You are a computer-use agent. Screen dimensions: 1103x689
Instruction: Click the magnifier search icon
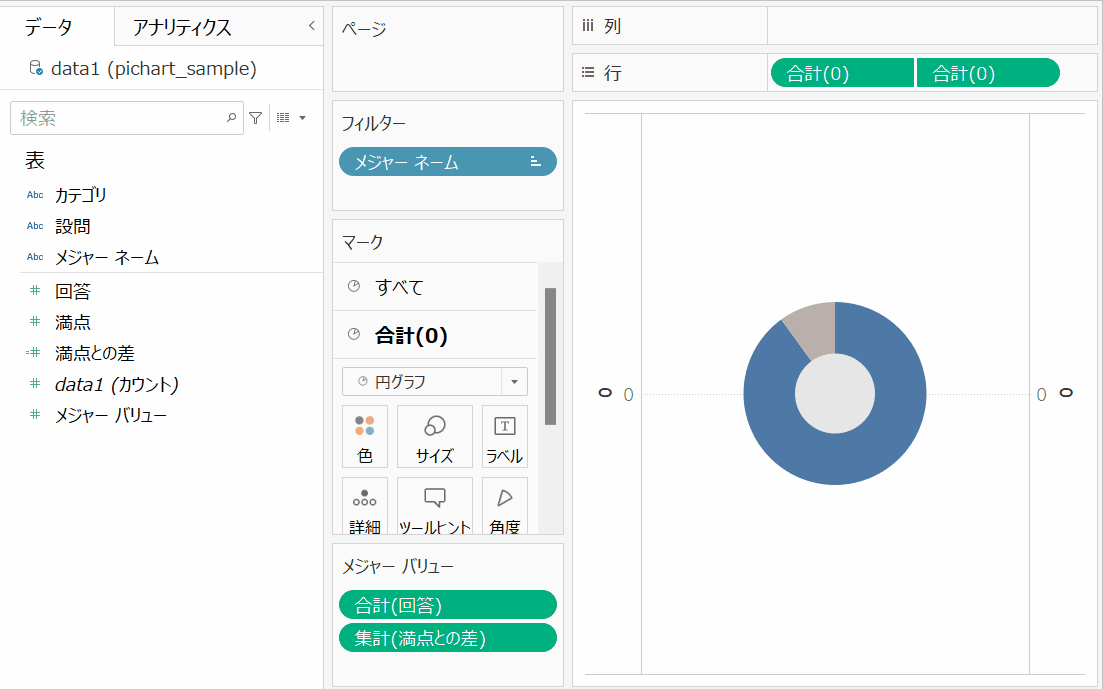pos(231,118)
